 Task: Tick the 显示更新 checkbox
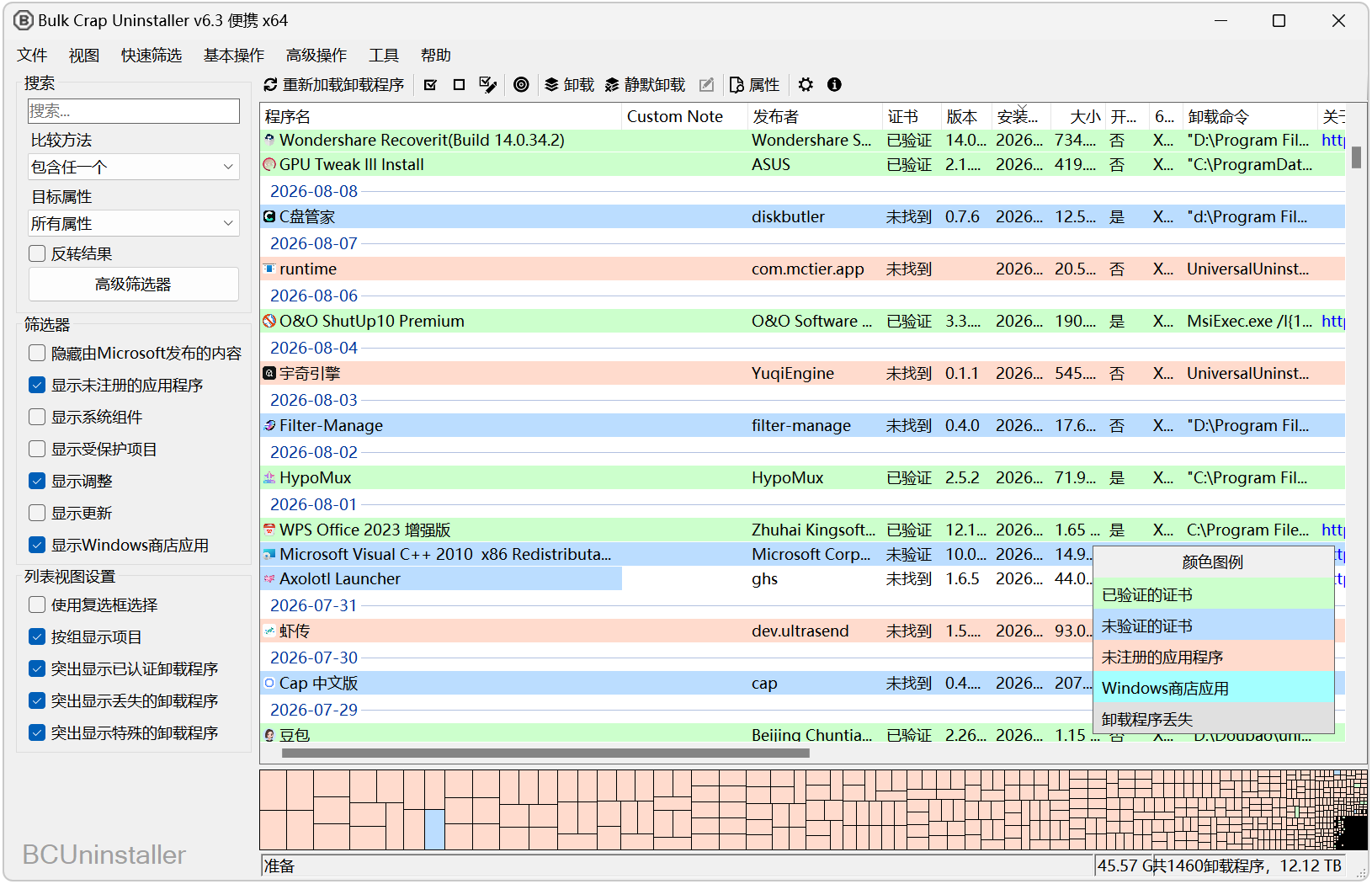37,513
